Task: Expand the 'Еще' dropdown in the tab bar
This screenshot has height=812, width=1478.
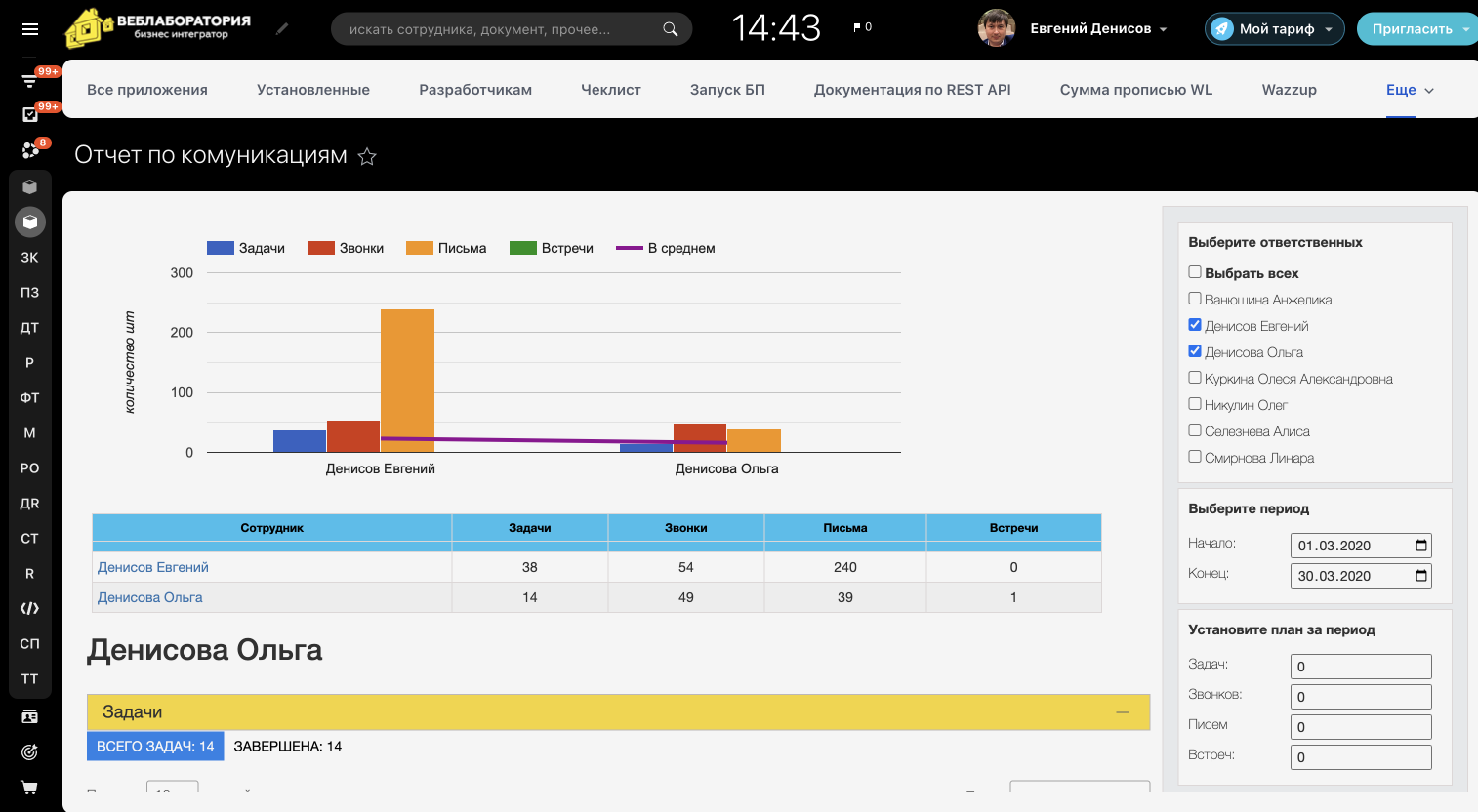Action: (1410, 90)
